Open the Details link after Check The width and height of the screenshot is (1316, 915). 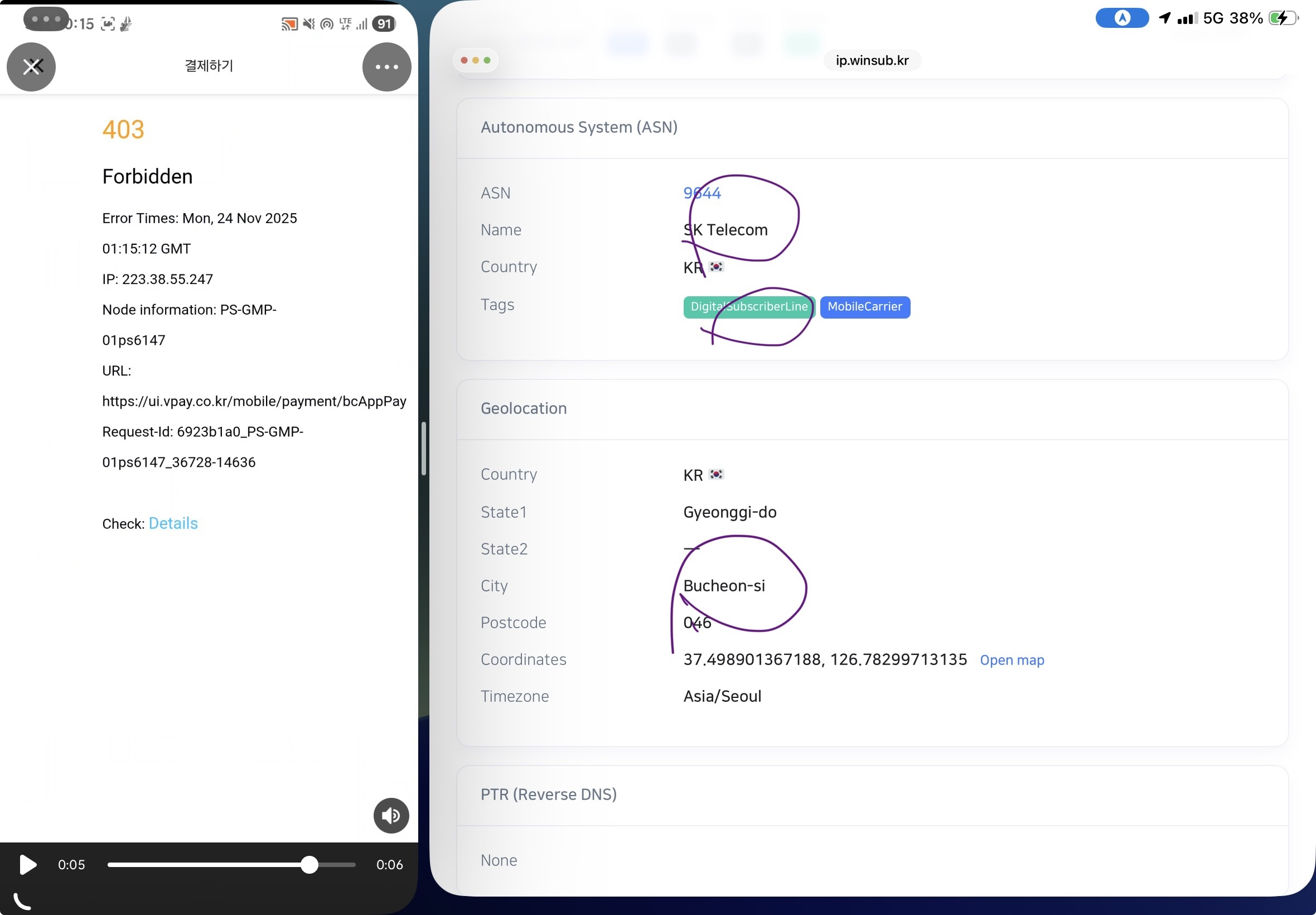pos(173,523)
